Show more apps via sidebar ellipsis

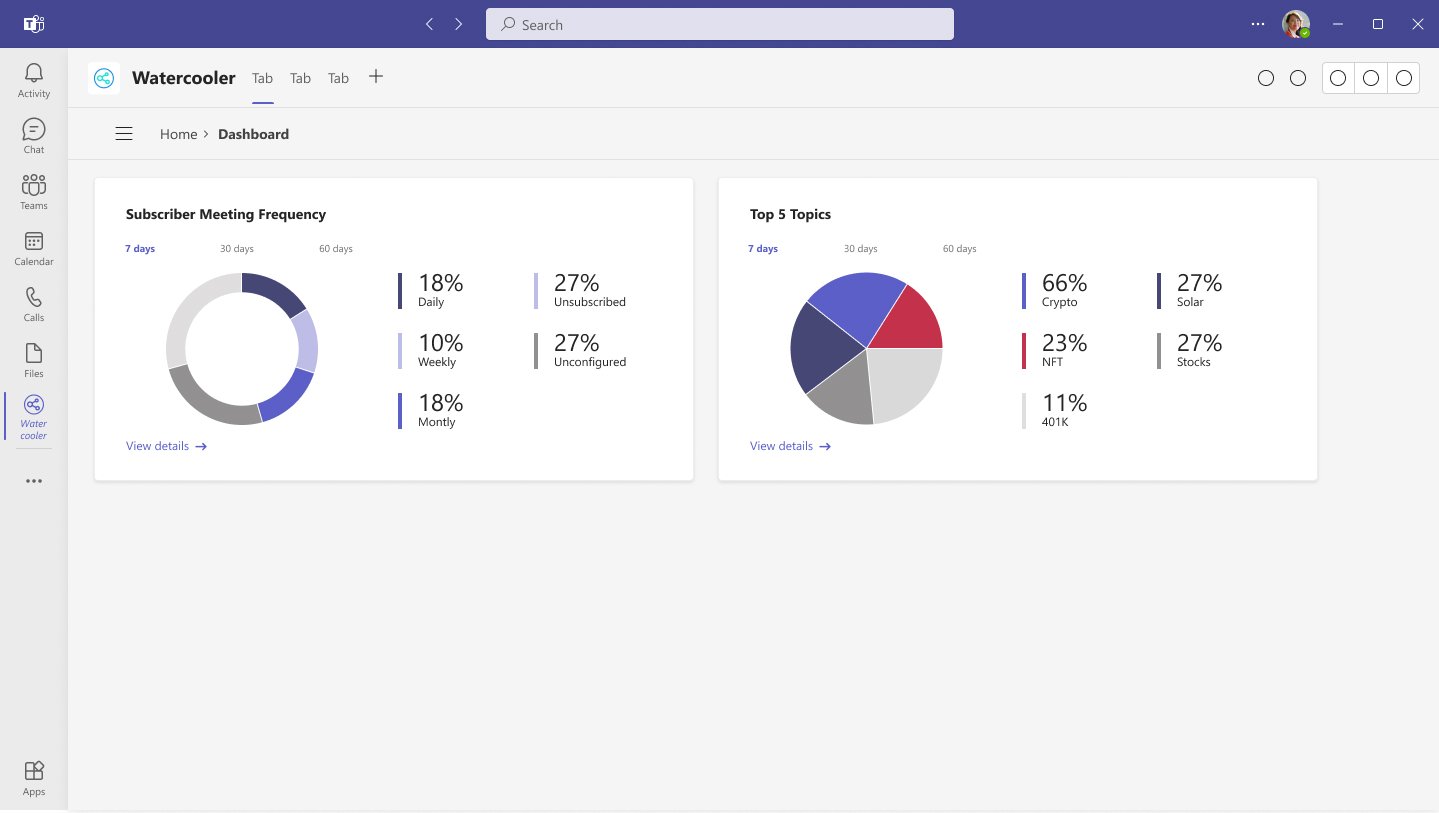point(34,481)
